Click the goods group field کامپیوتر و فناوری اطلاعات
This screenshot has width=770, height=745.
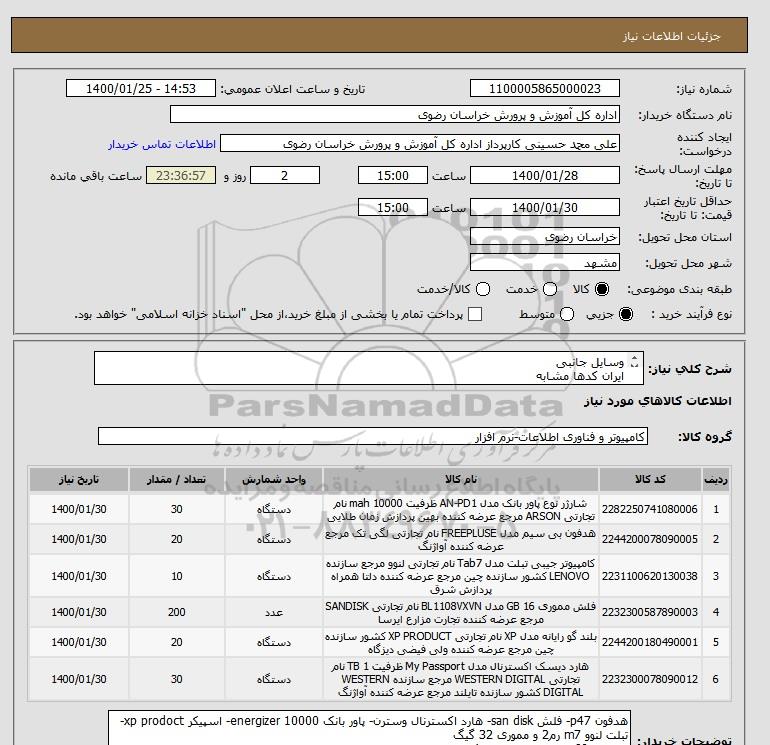(373, 436)
